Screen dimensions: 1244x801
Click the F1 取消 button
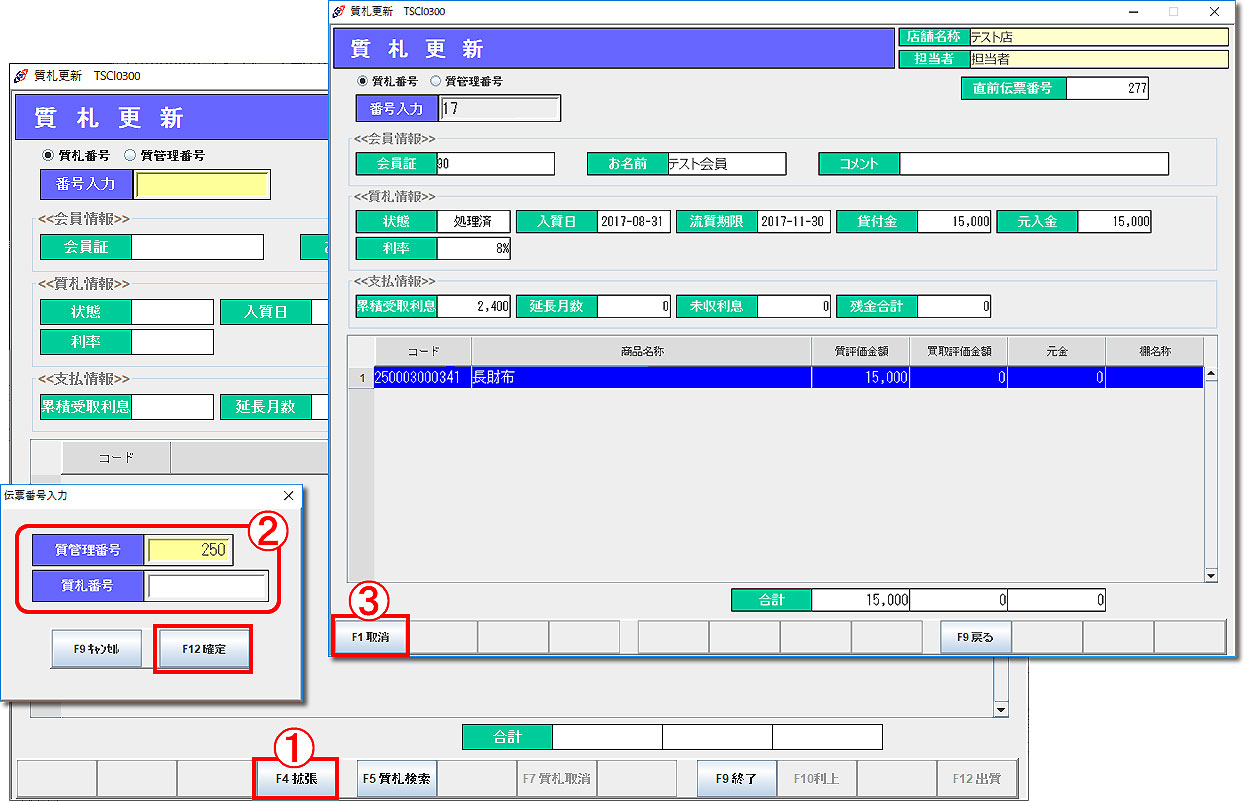pyautogui.click(x=370, y=637)
